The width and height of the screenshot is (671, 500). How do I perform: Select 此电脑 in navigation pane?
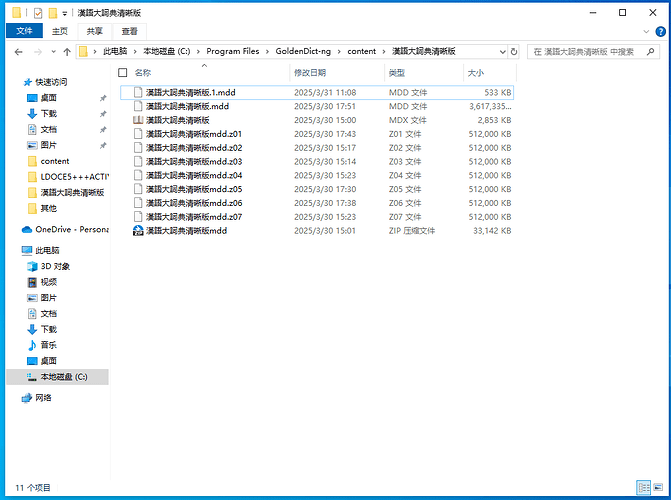[x=47, y=250]
